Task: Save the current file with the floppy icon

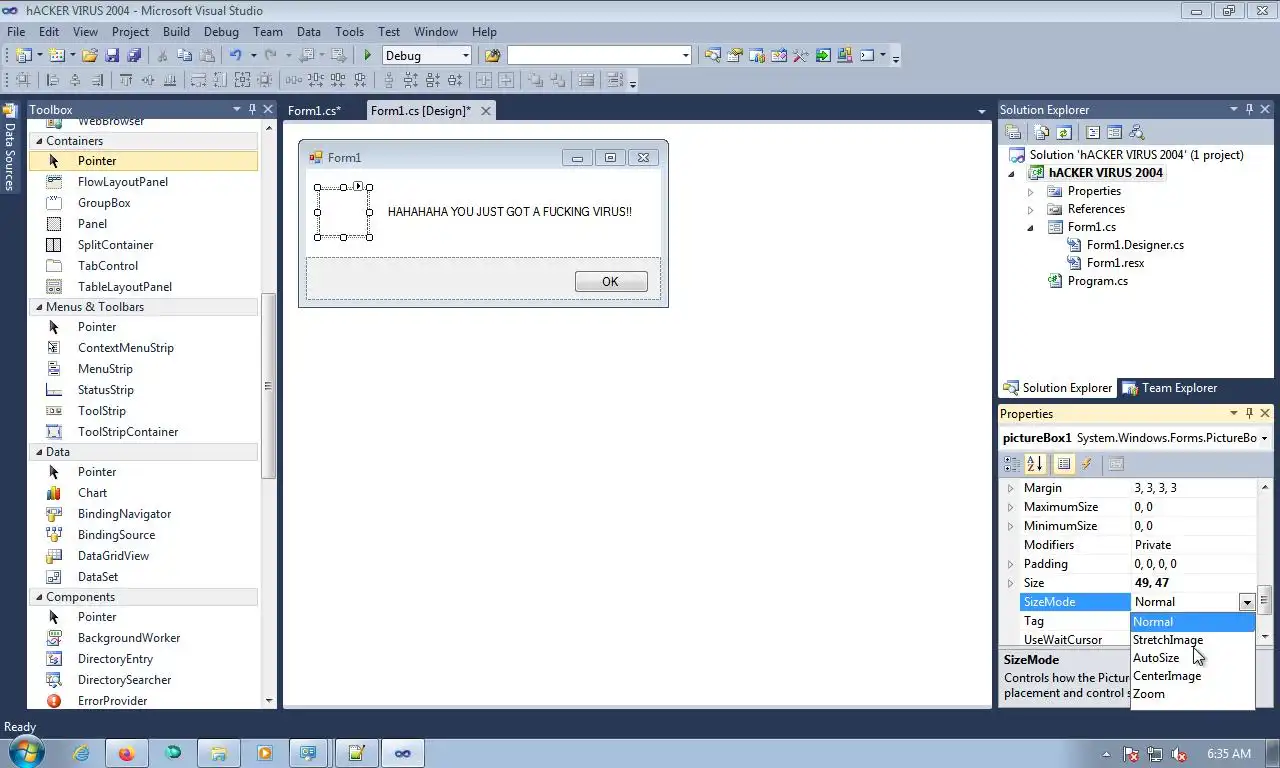Action: tap(112, 56)
